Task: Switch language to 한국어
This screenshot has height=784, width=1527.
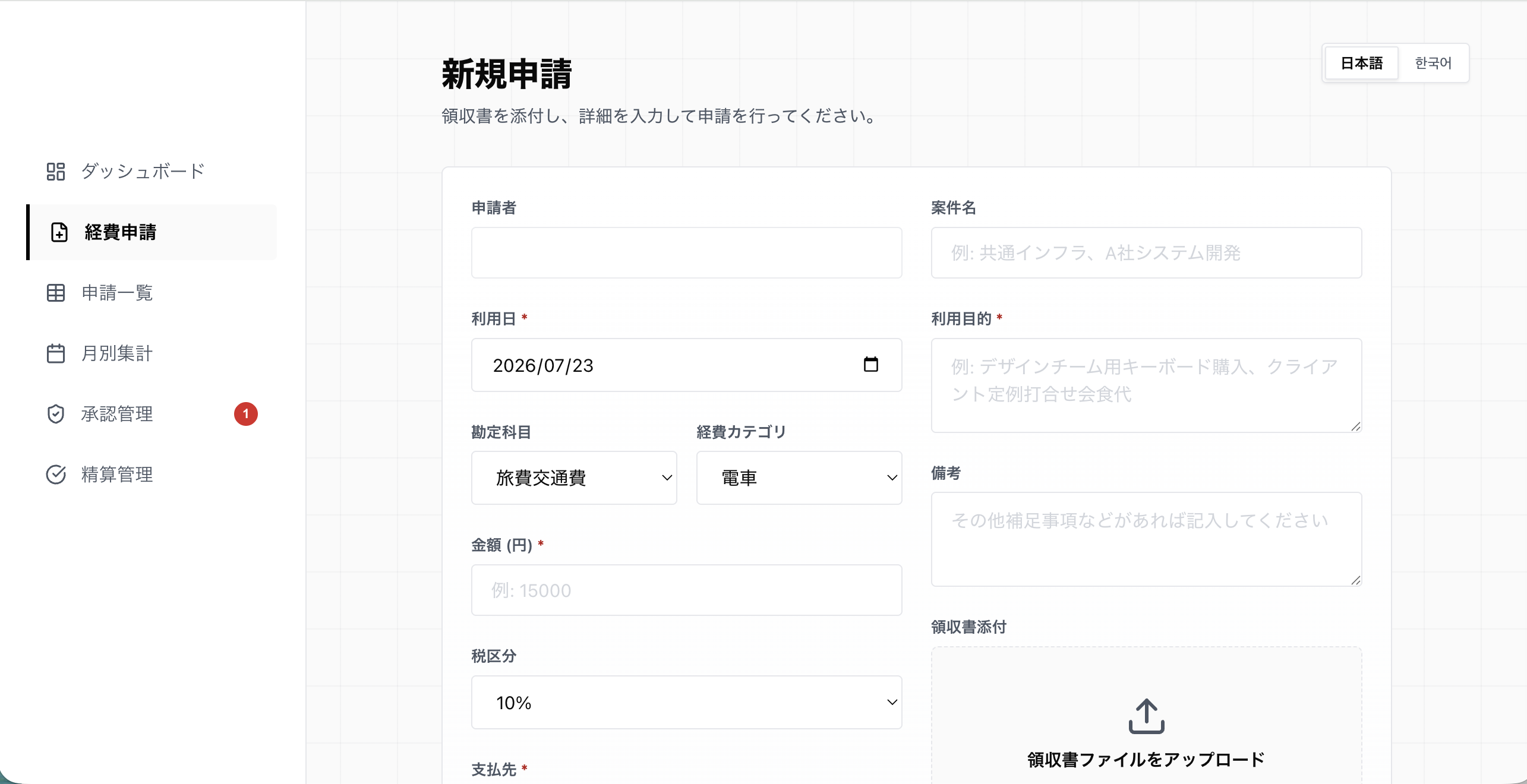Action: 1433,63
